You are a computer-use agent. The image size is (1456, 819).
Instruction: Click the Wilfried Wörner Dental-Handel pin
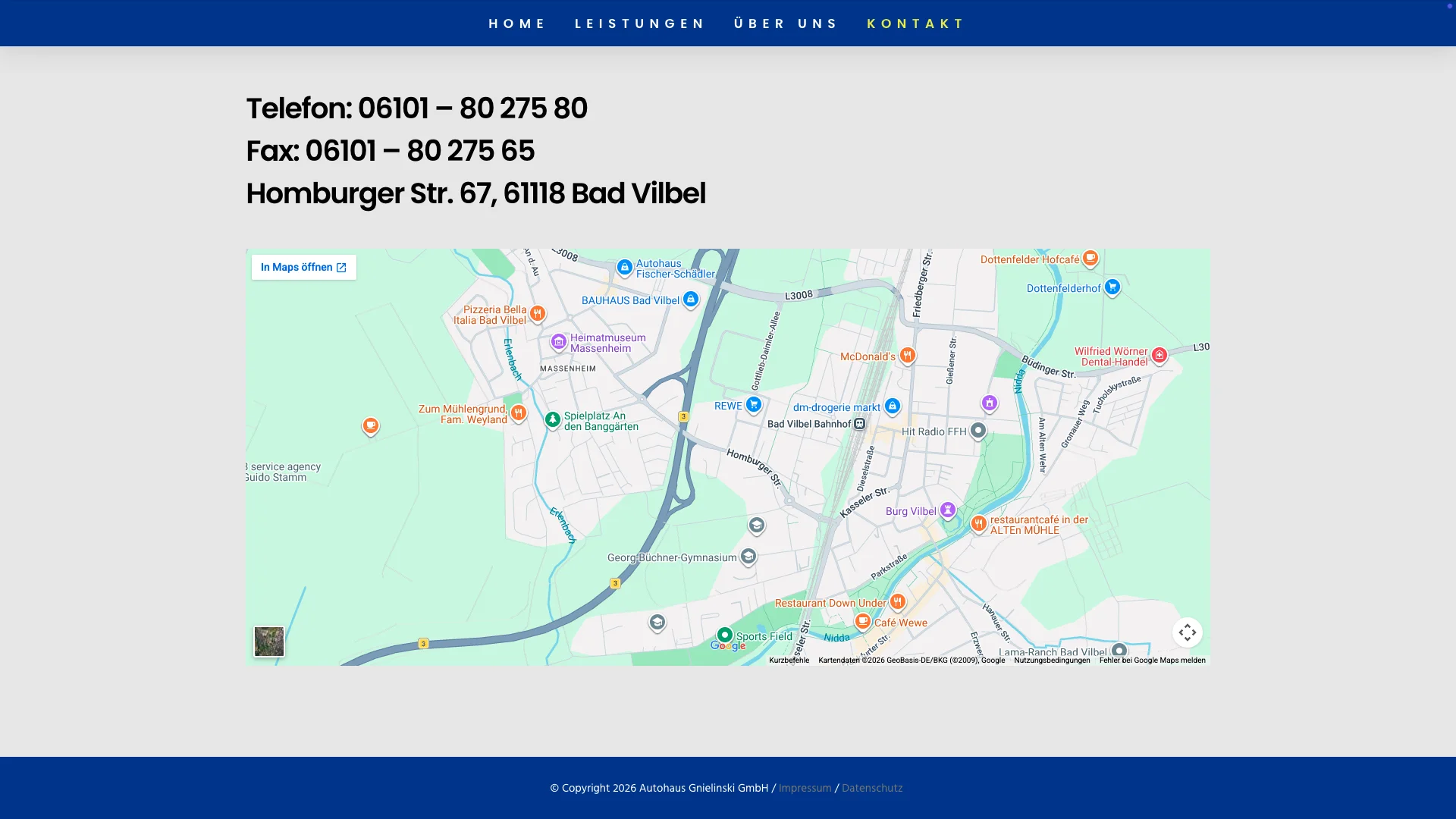(1159, 356)
